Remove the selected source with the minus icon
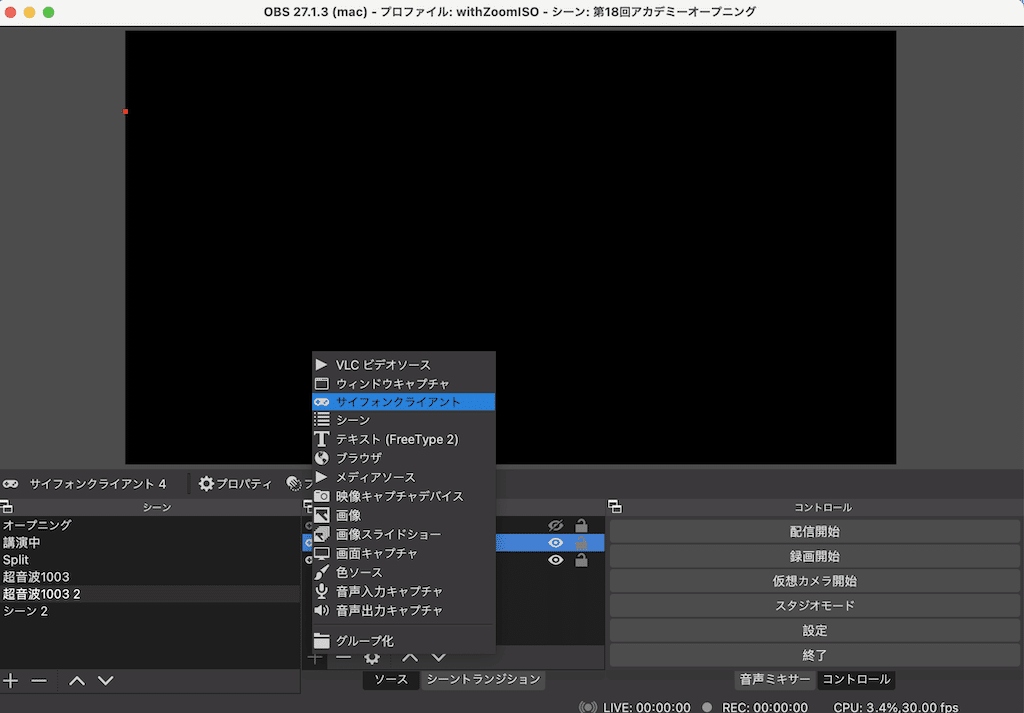Image resolution: width=1024 pixels, height=713 pixels. (x=343, y=658)
